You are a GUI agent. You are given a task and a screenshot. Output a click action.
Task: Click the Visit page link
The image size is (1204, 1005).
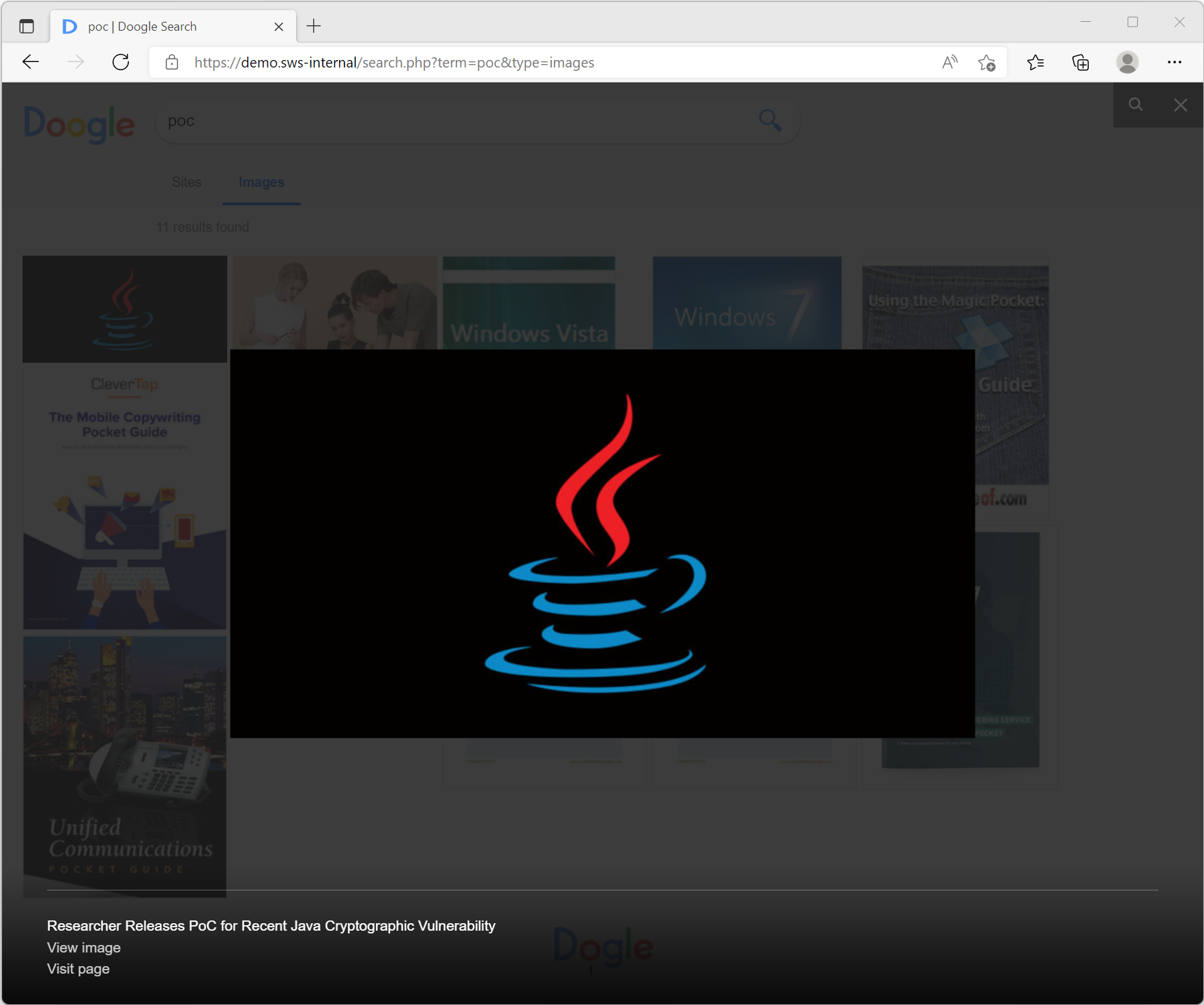78,969
